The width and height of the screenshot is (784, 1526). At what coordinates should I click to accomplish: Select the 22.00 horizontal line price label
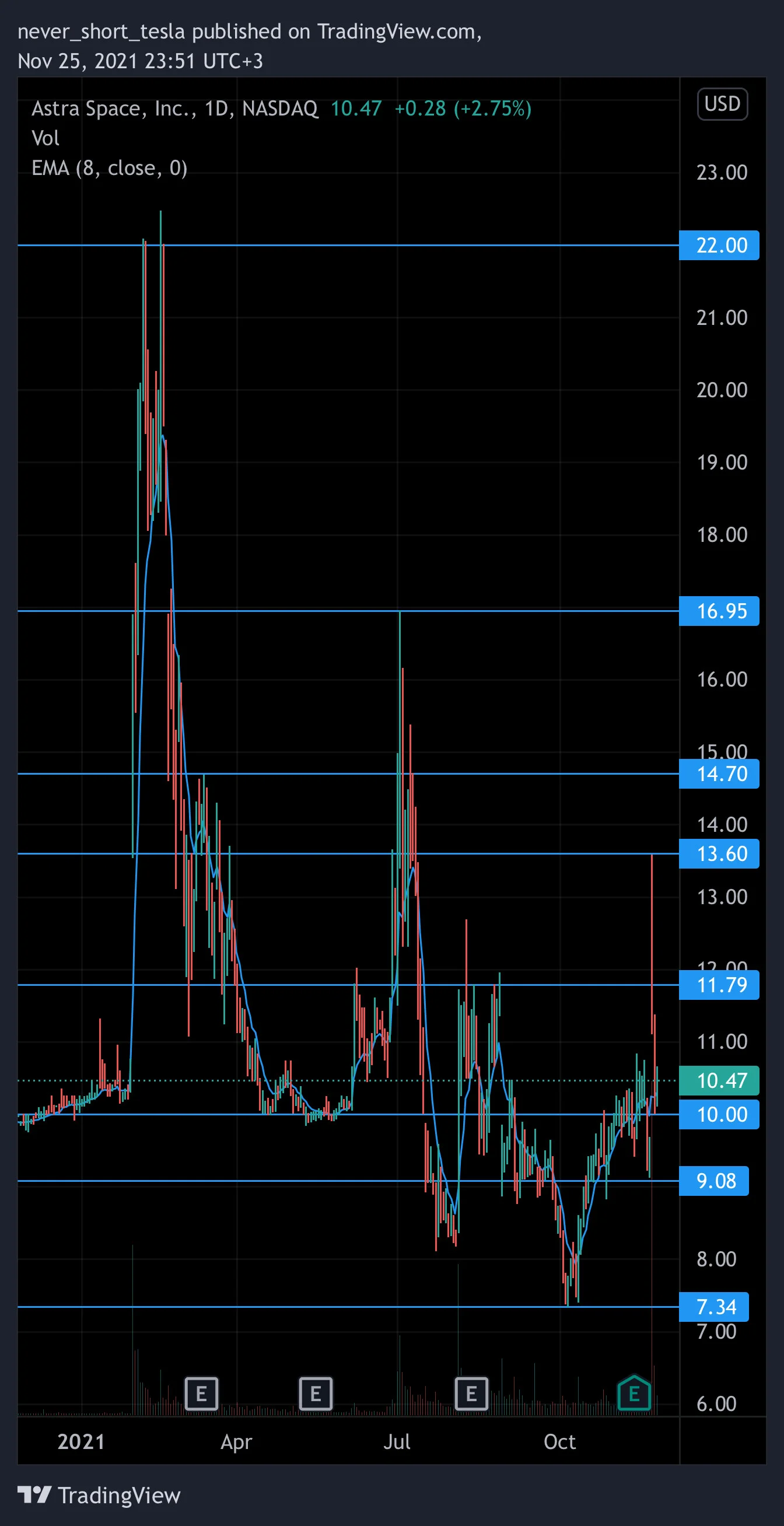719,245
